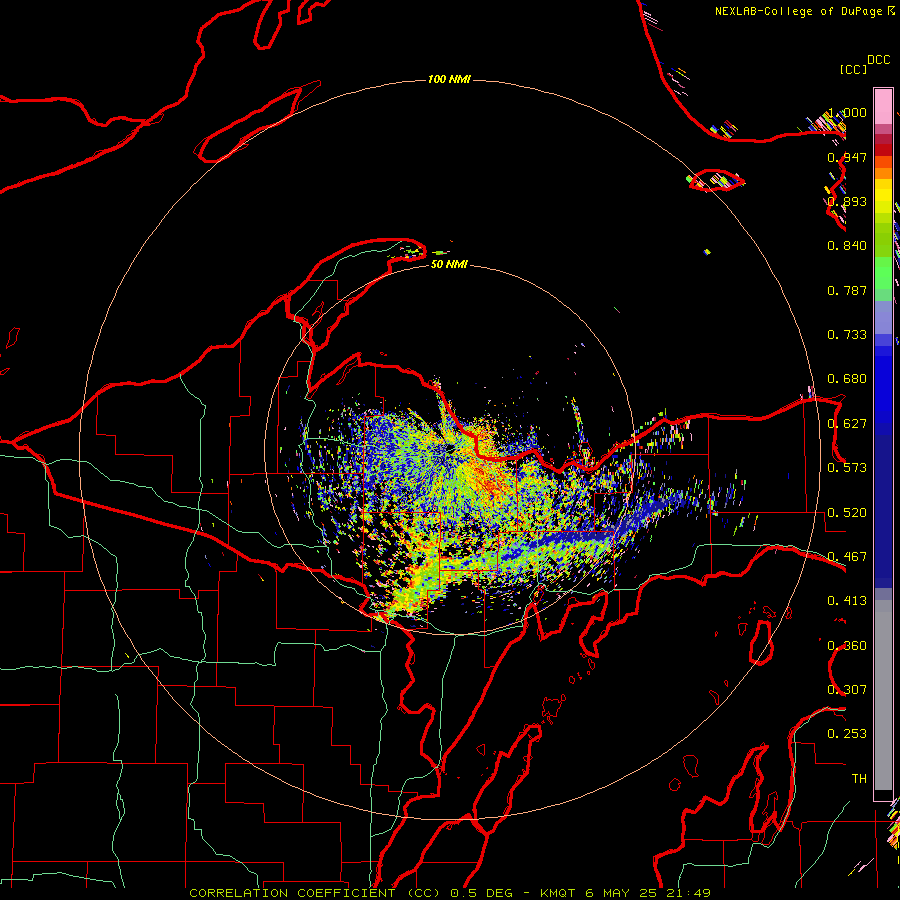Click the TH threshold label
Screen dimensions: 900x900
pos(859,779)
